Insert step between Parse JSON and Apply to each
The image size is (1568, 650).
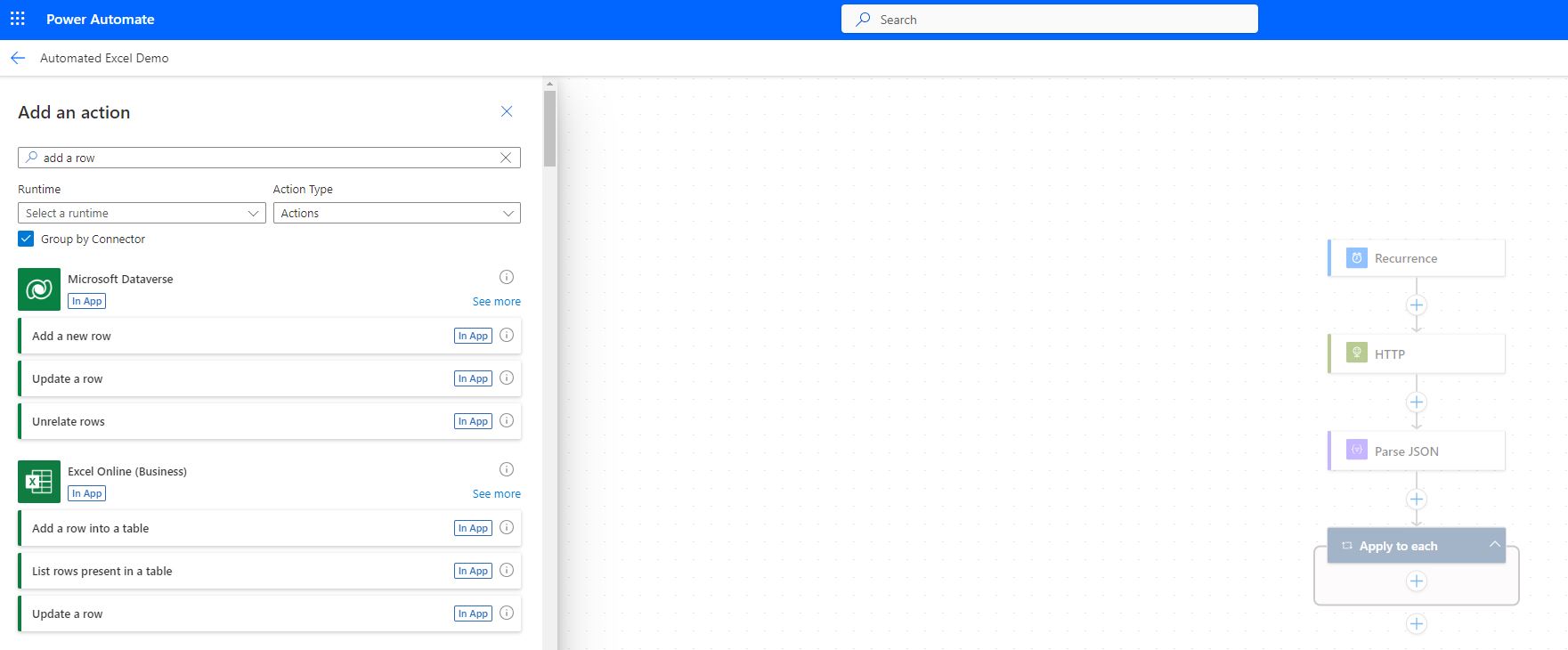pos(1417,500)
